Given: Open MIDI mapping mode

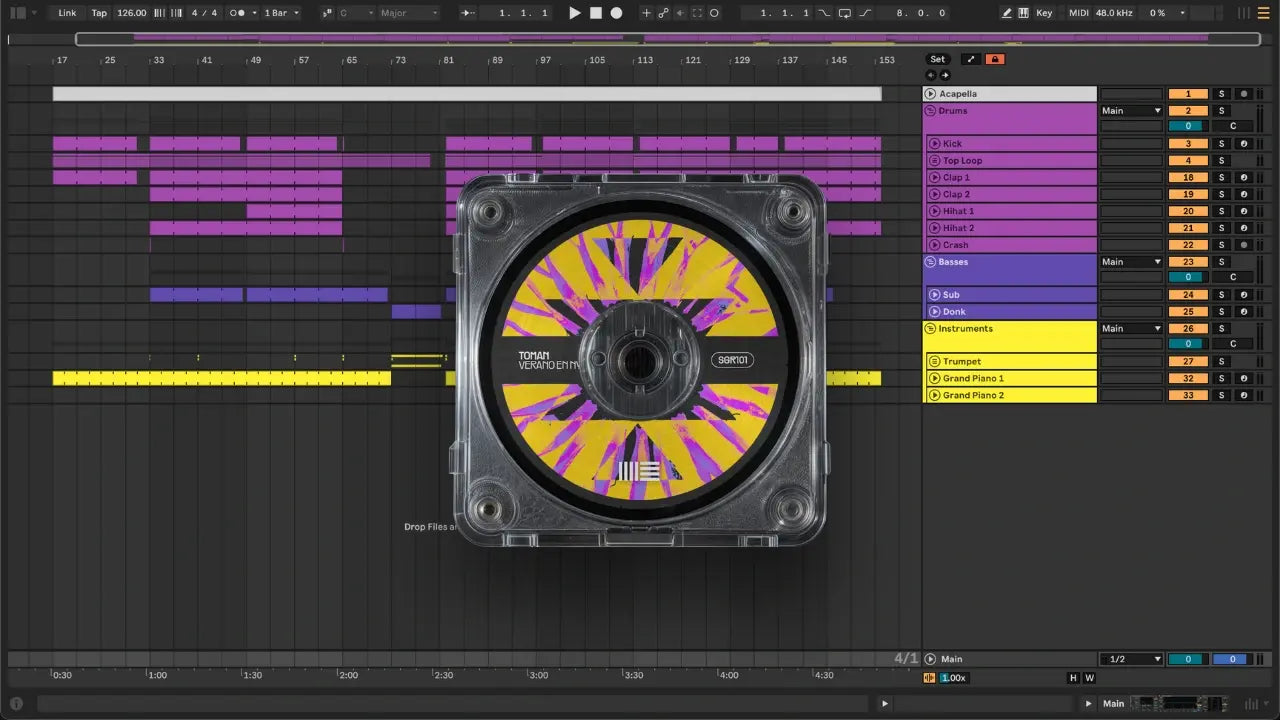Looking at the screenshot, I should [1078, 13].
